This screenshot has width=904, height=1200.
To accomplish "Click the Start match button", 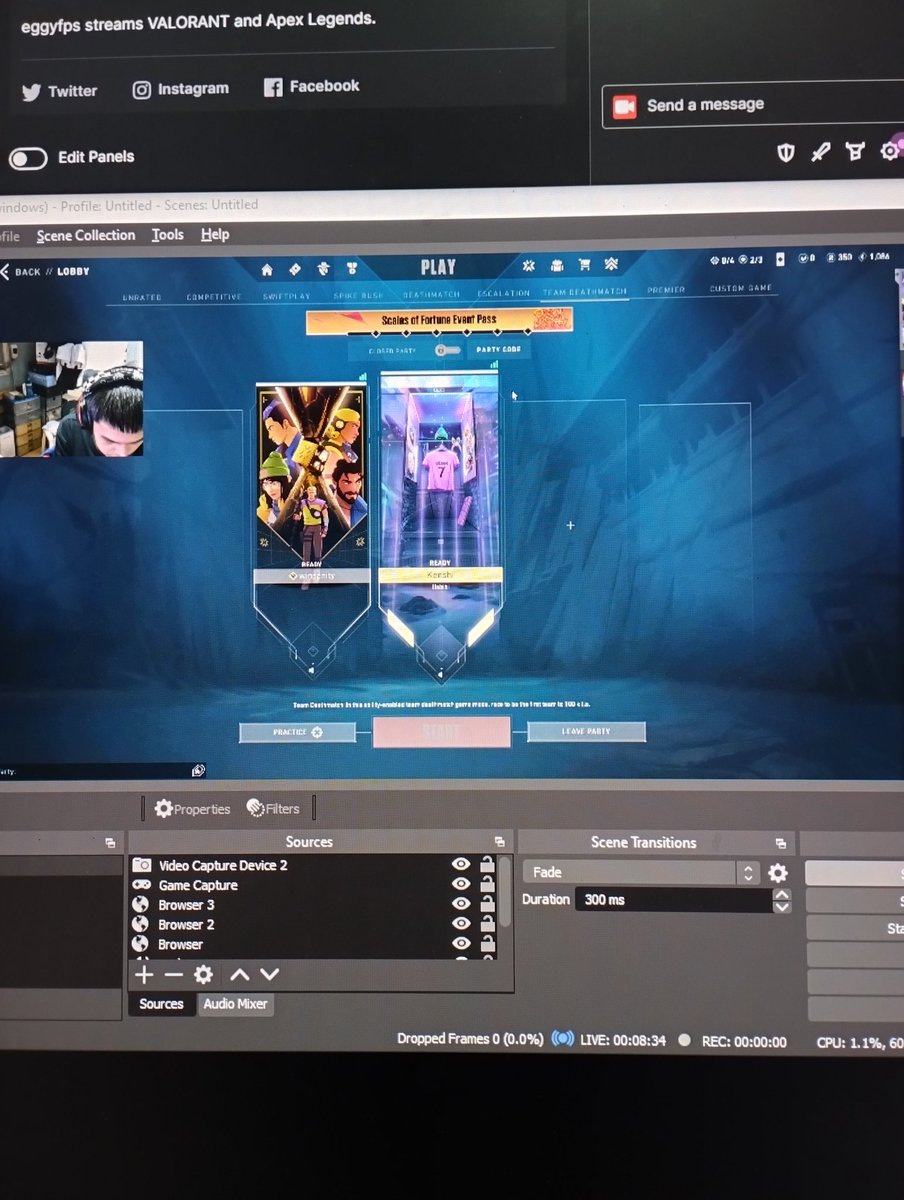I will (x=441, y=732).
